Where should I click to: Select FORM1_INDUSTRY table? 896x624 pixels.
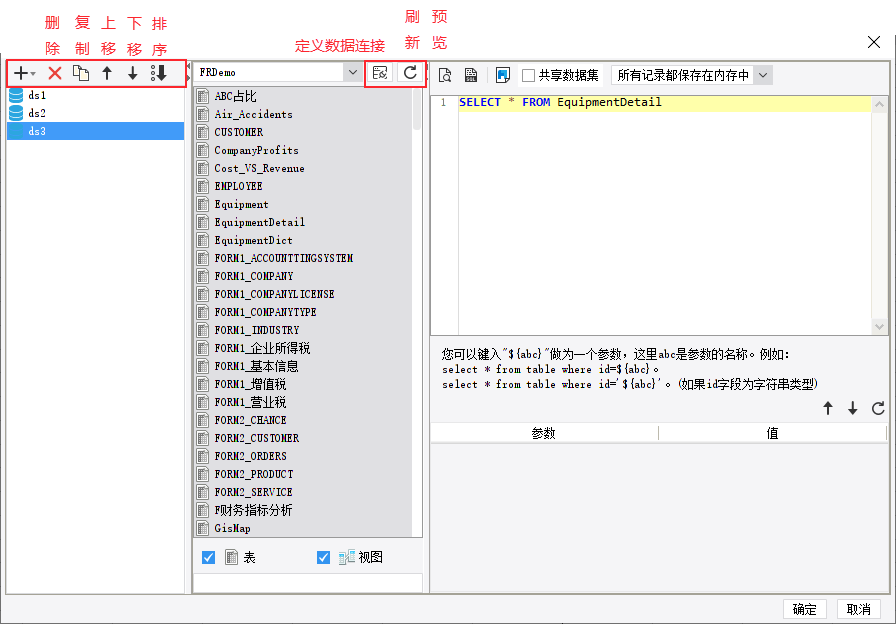(303, 330)
